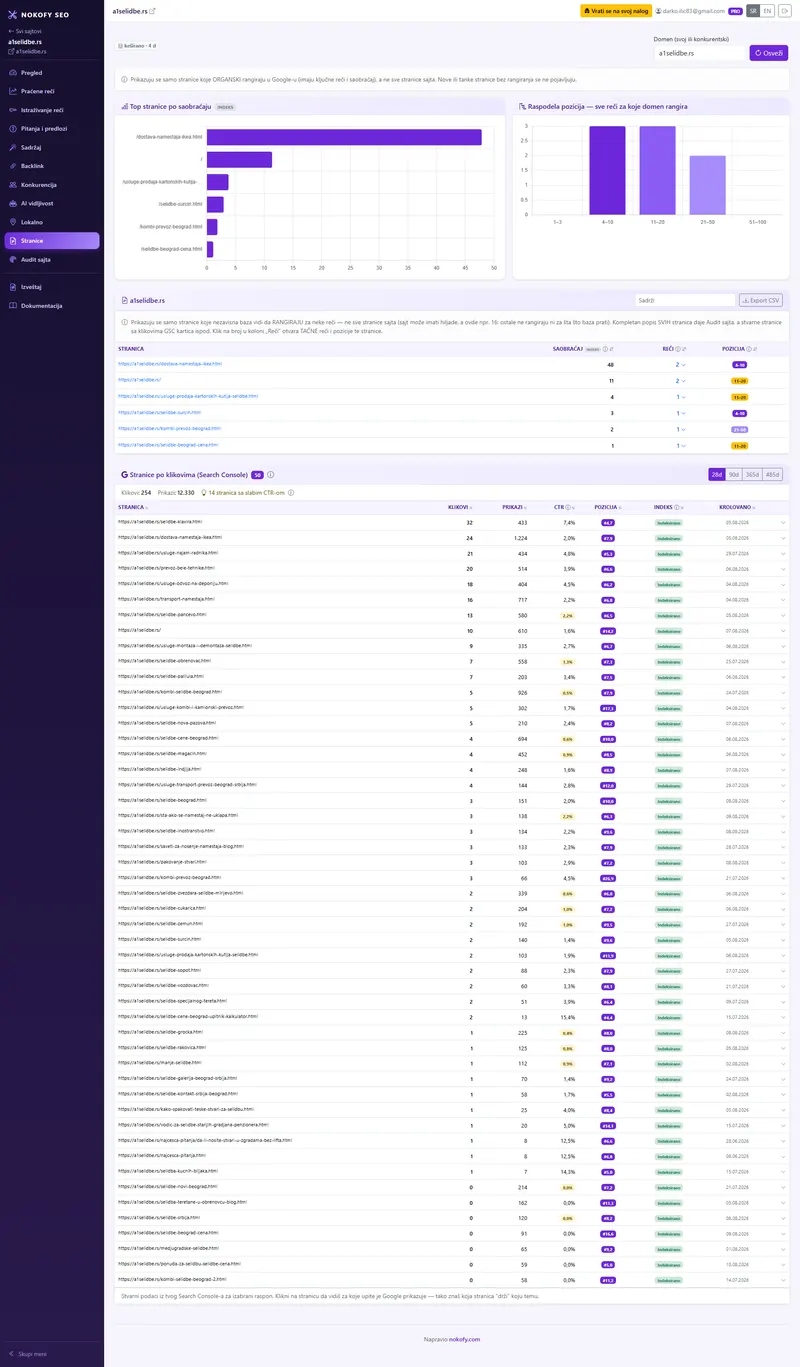Sort by CTR column header

point(563,507)
